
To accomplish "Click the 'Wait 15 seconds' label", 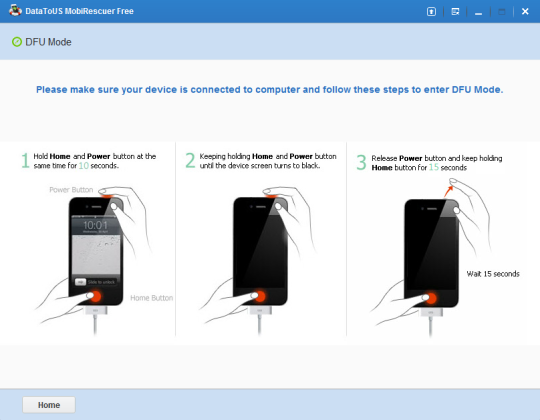I will point(493,274).
